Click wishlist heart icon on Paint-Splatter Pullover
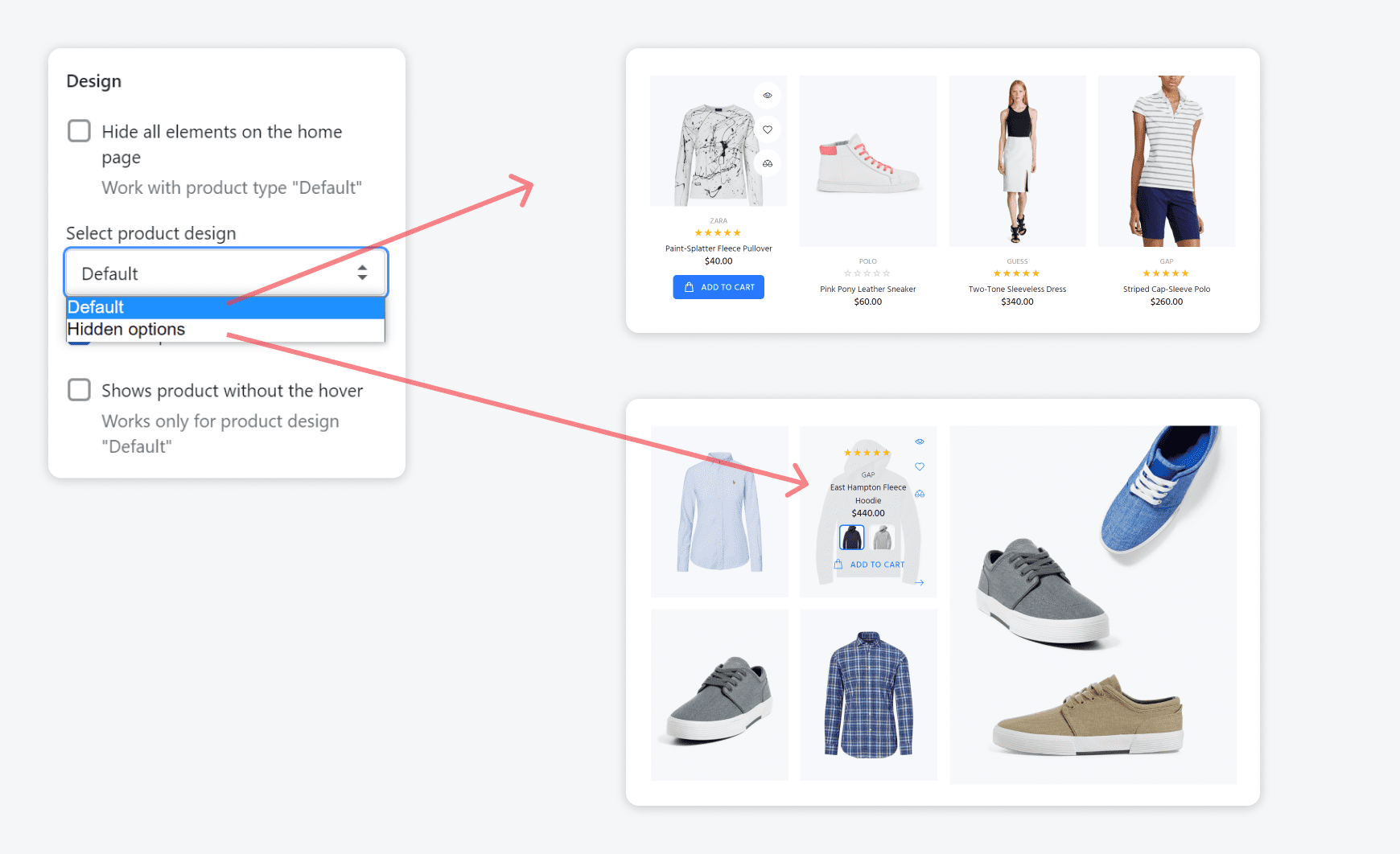This screenshot has width=1400, height=854. 768,129
